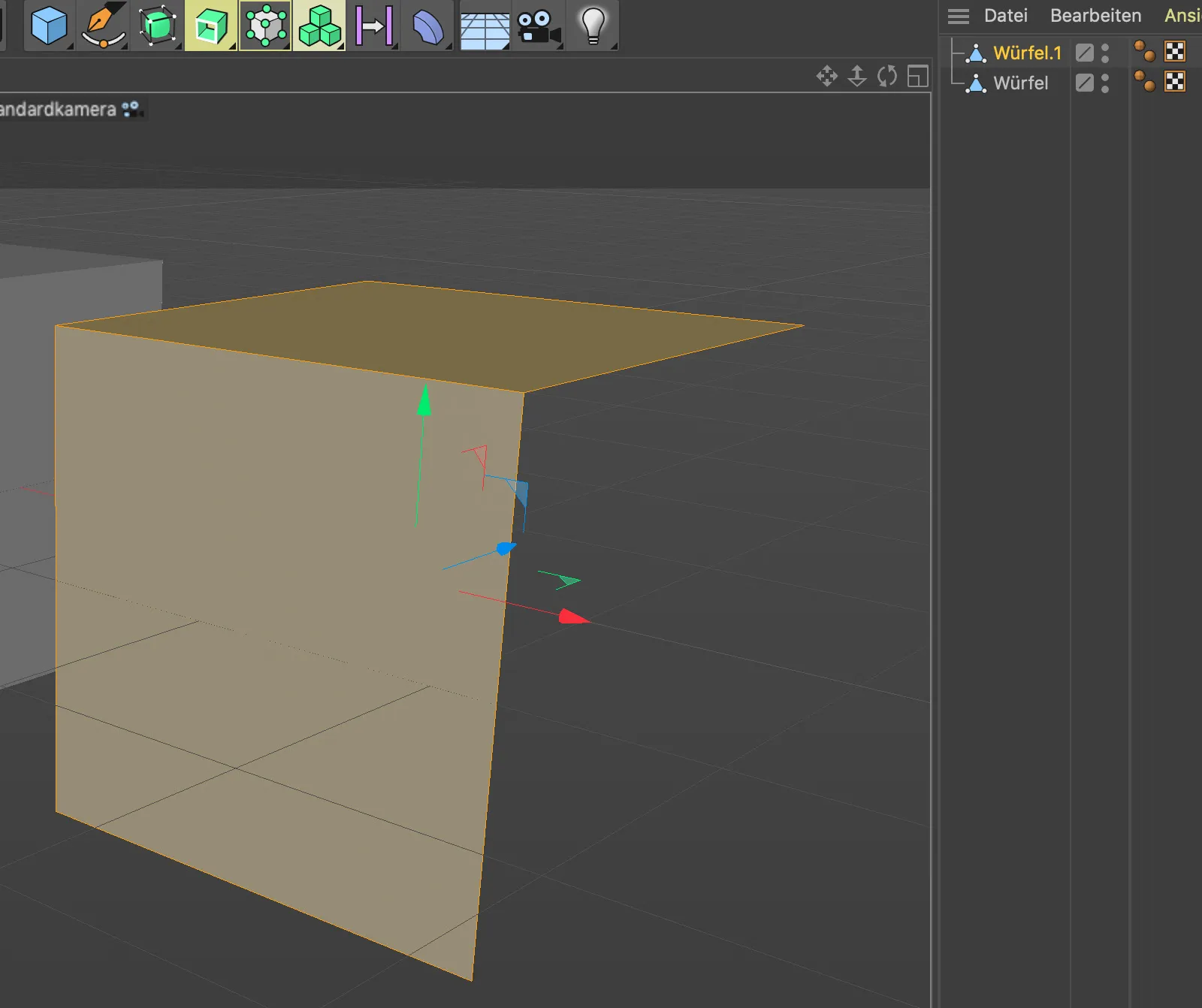This screenshot has width=1202, height=1008.
Task: Toggle Würfel layer slash box
Action: (1084, 83)
